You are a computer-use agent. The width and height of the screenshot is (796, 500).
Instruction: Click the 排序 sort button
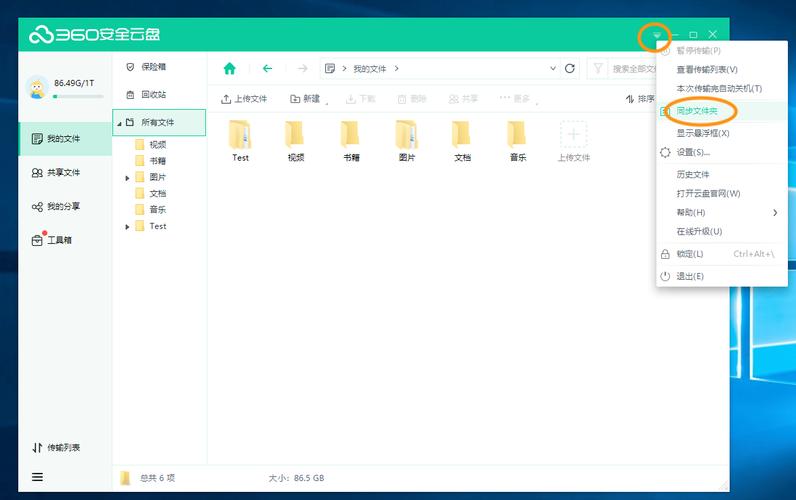pos(640,98)
